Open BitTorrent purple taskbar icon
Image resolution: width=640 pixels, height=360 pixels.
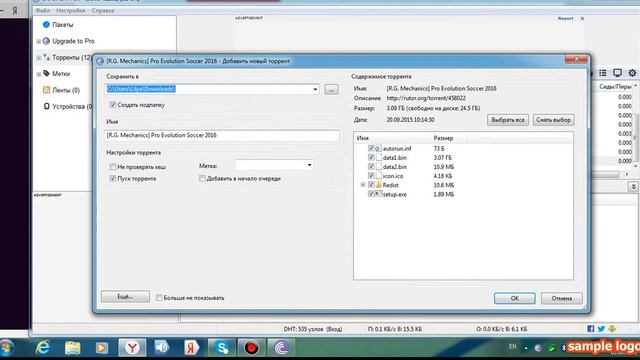click(x=281, y=348)
